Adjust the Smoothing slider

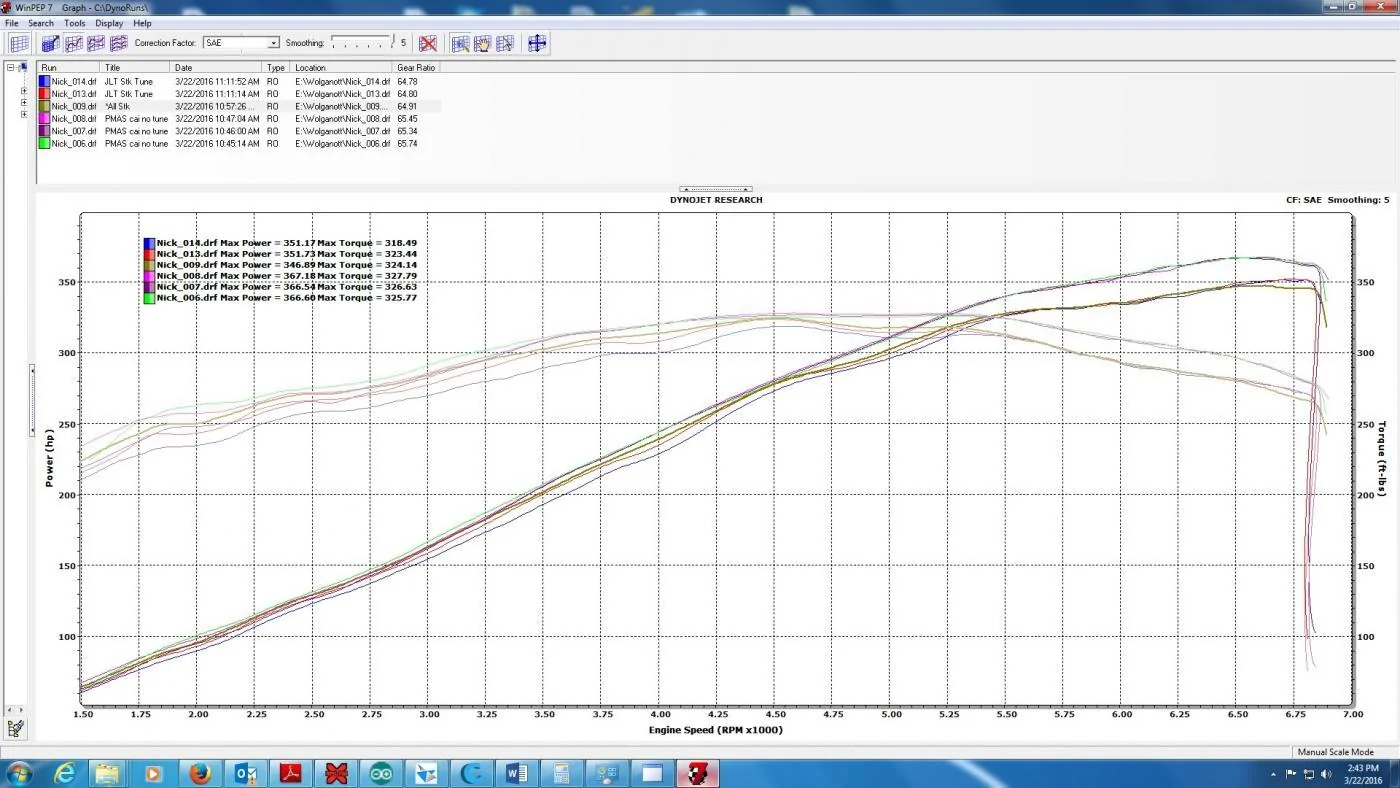tap(361, 44)
